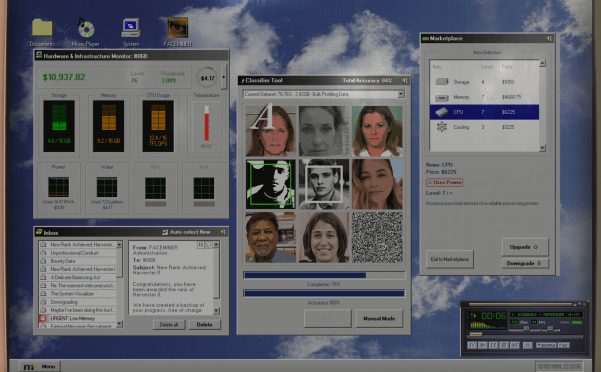
Task: Click the Marketplace window title icon
Action: coord(425,38)
